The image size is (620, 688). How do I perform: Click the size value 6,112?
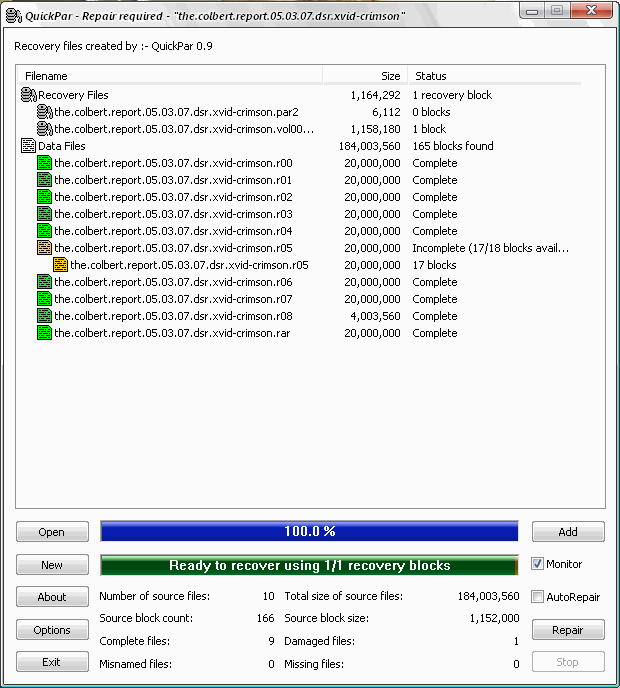pos(386,112)
